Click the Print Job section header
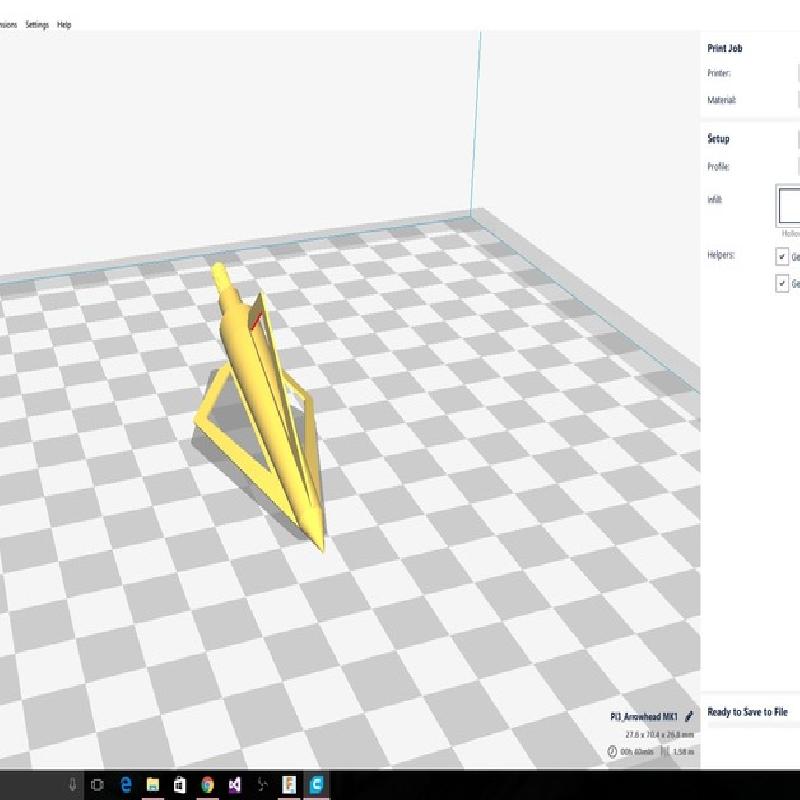The width and height of the screenshot is (800, 800). (x=724, y=48)
